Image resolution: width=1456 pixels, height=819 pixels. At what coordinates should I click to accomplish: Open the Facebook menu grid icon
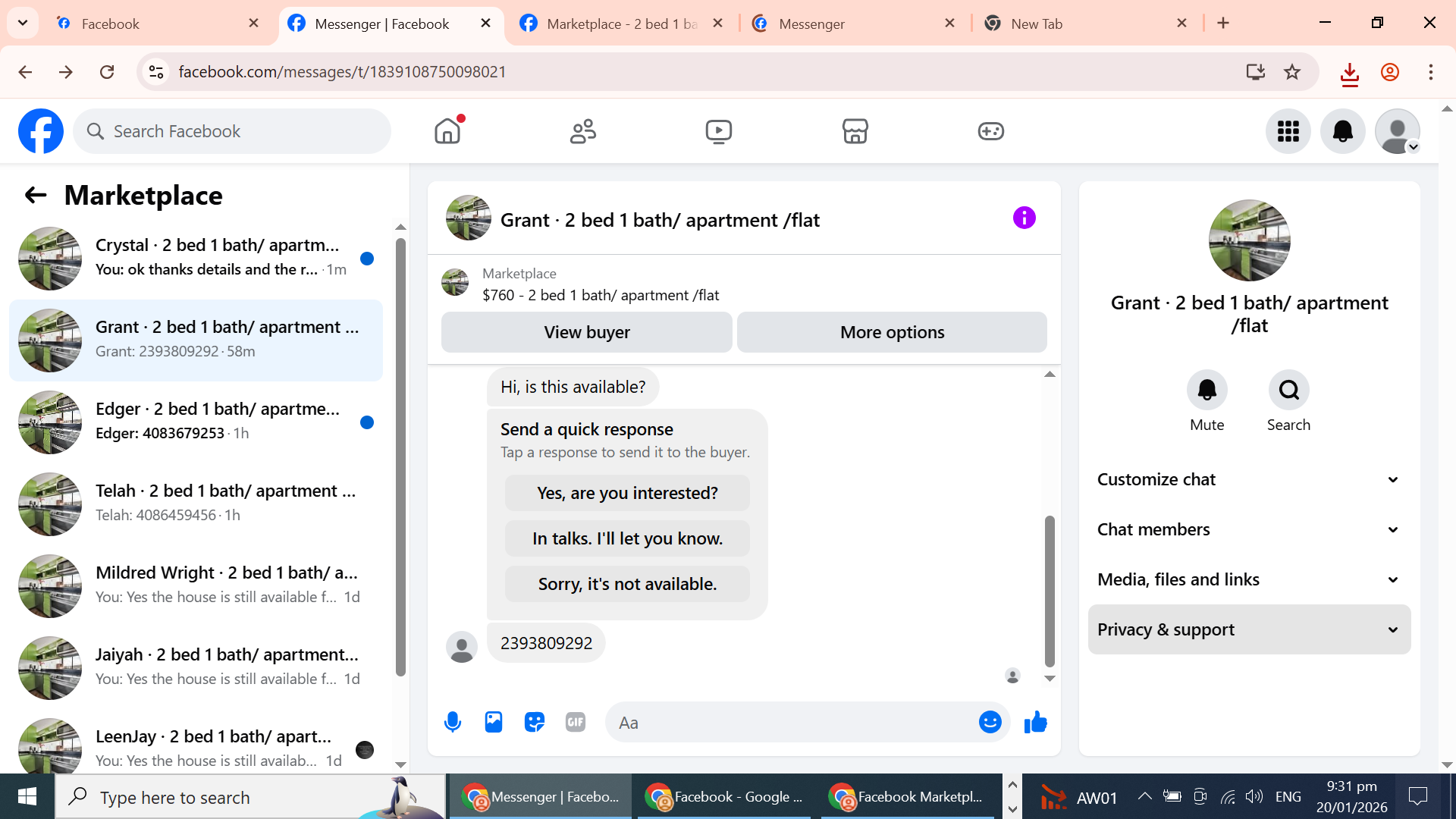click(1288, 131)
